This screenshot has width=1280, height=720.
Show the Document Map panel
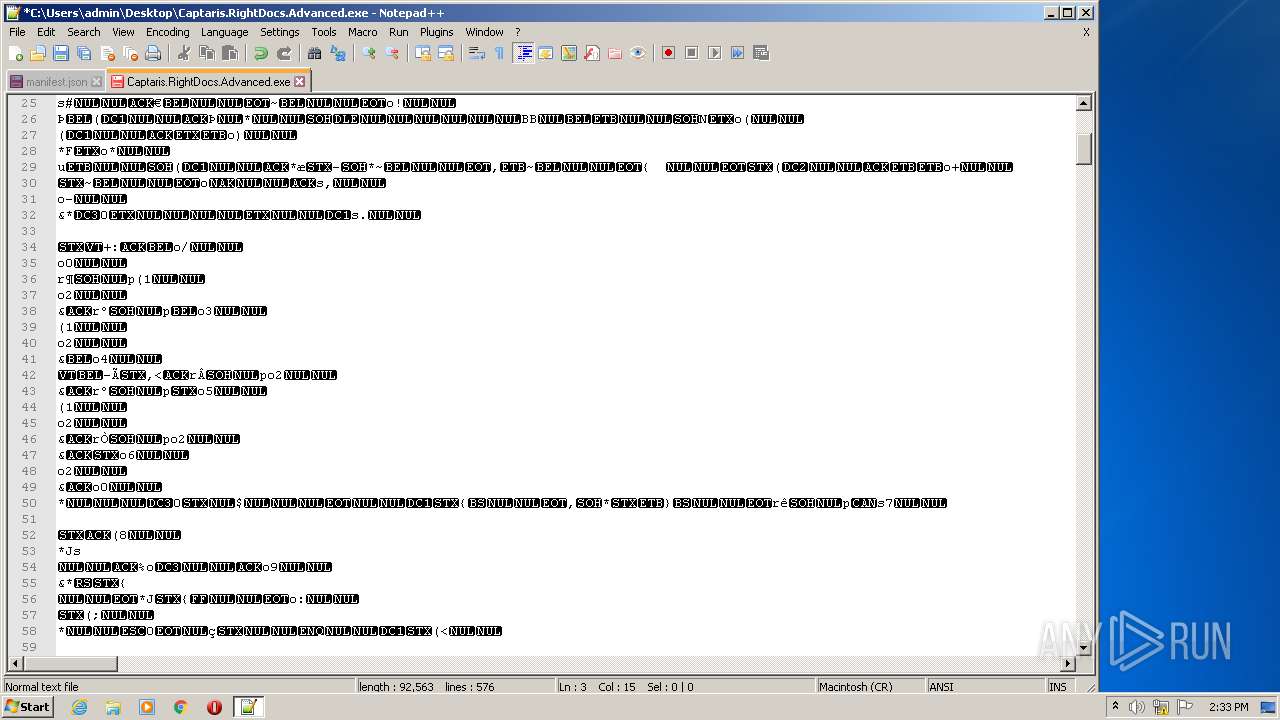click(569, 53)
